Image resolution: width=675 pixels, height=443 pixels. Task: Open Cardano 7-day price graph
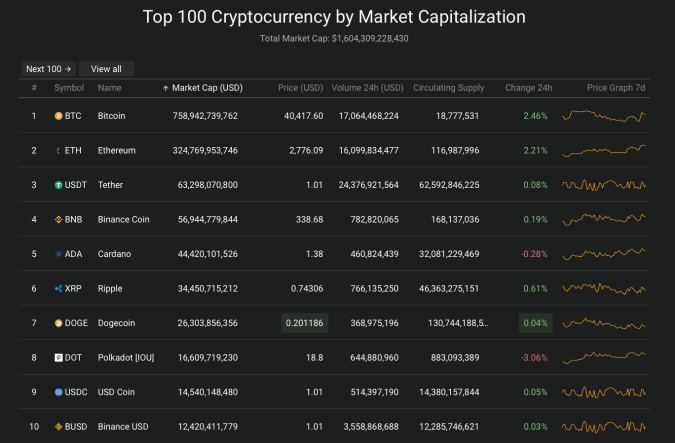(x=604, y=254)
